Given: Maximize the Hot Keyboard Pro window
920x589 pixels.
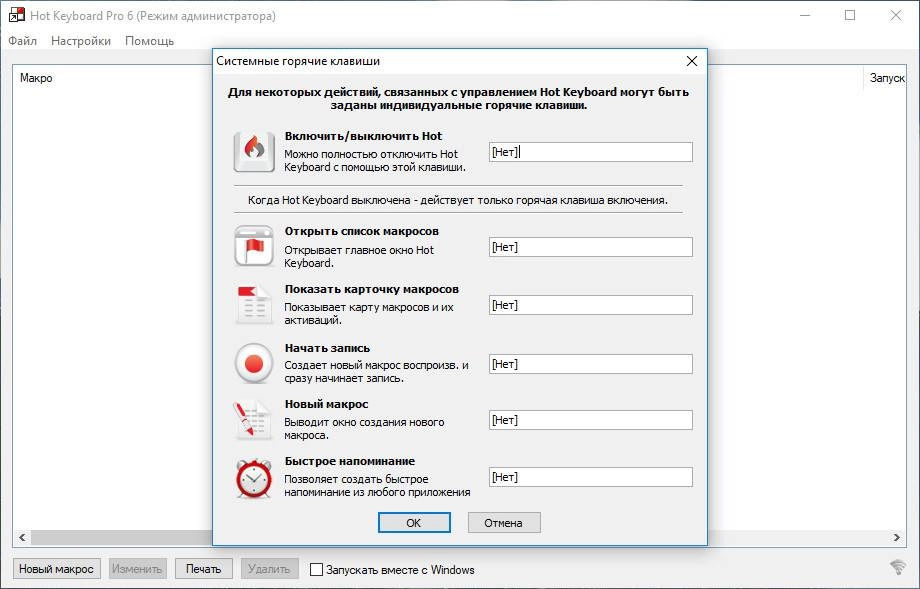Looking at the screenshot, I should (850, 15).
